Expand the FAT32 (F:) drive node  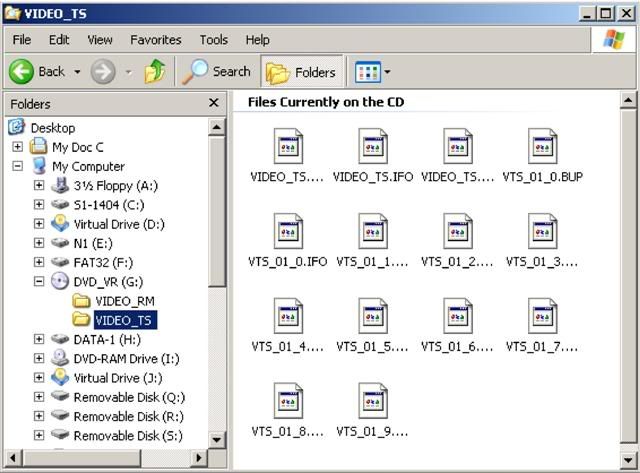click(x=39, y=262)
